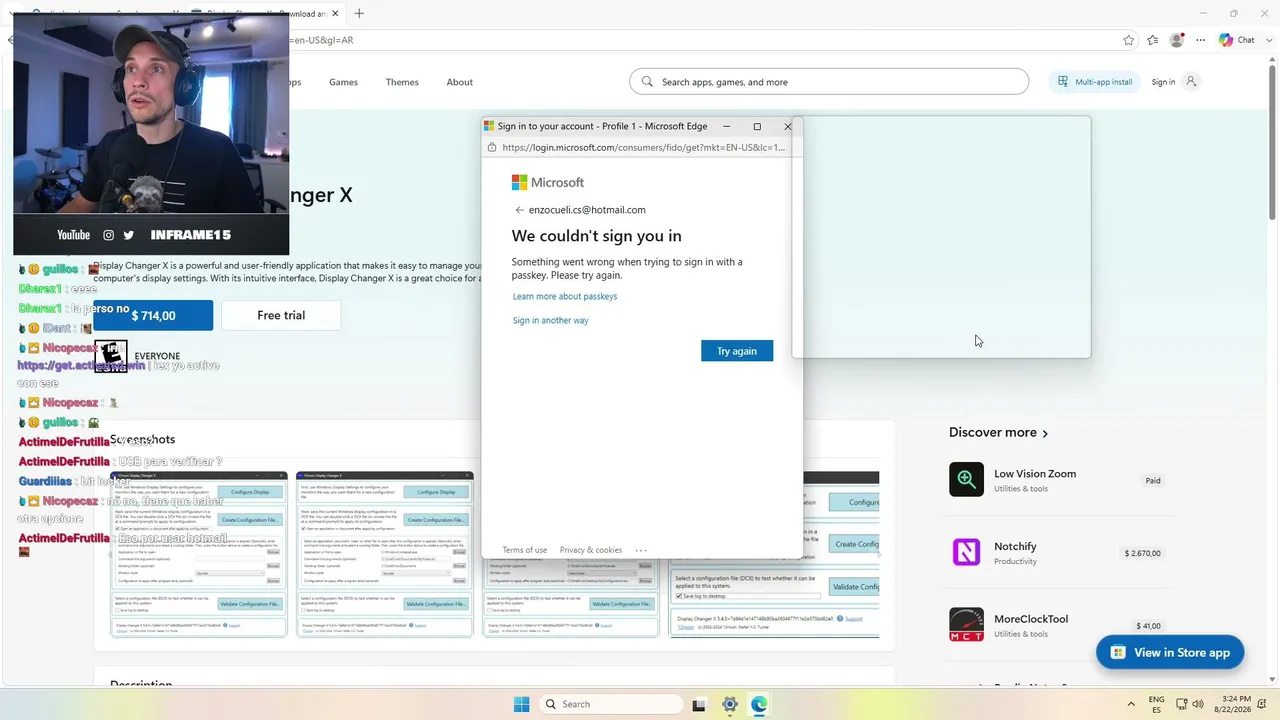Expand the Discover more section arrow

(1045, 433)
